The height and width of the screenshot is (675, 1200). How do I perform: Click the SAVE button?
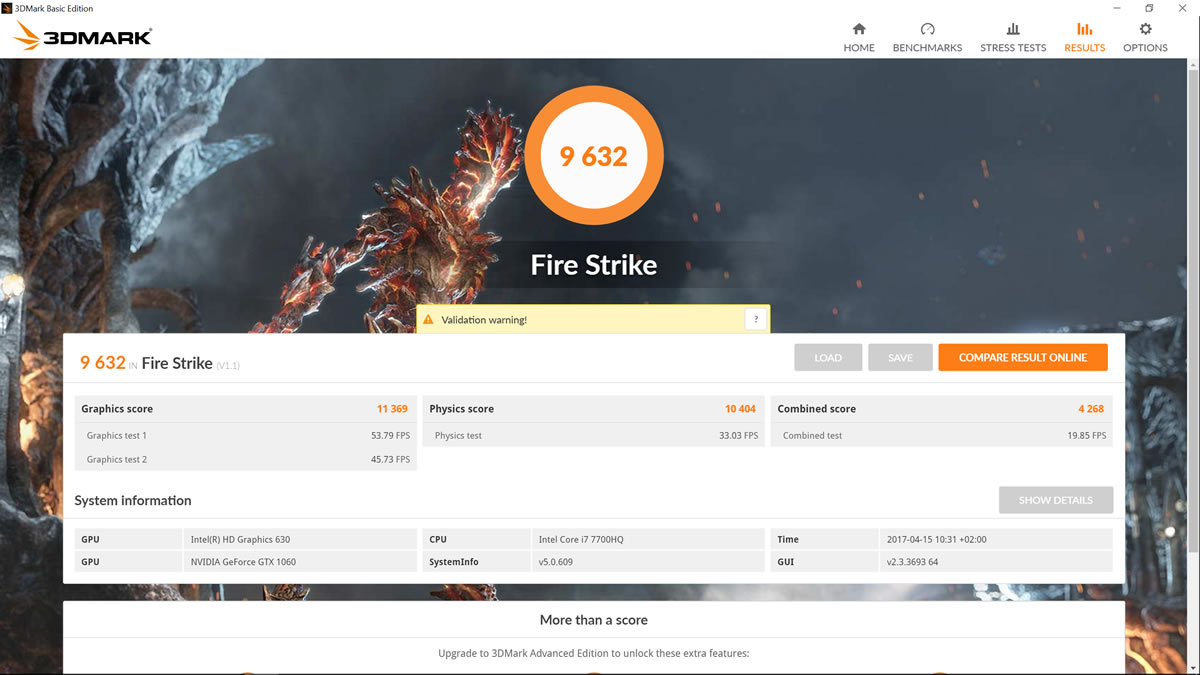[900, 357]
